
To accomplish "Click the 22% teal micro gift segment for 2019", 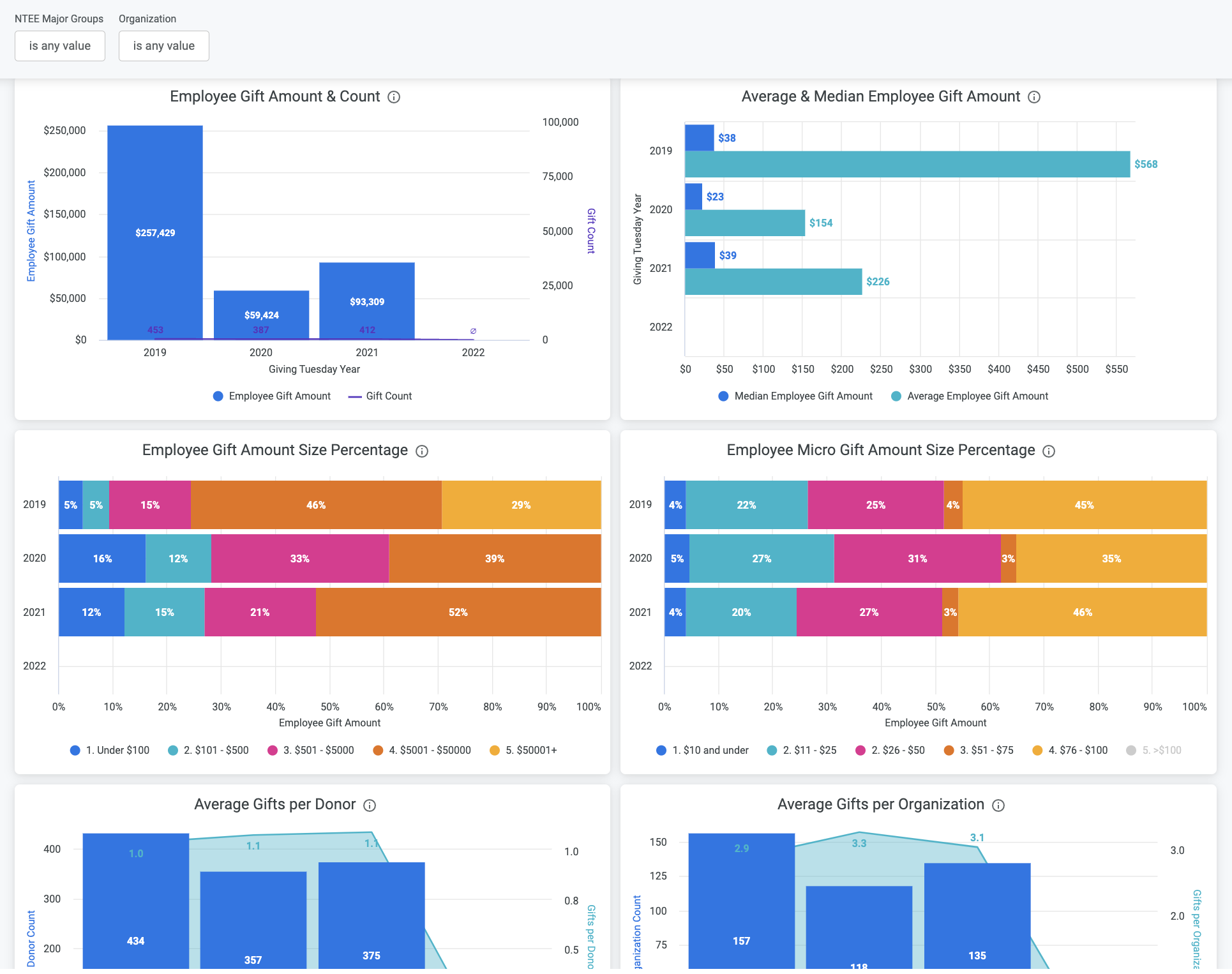I will [747, 505].
